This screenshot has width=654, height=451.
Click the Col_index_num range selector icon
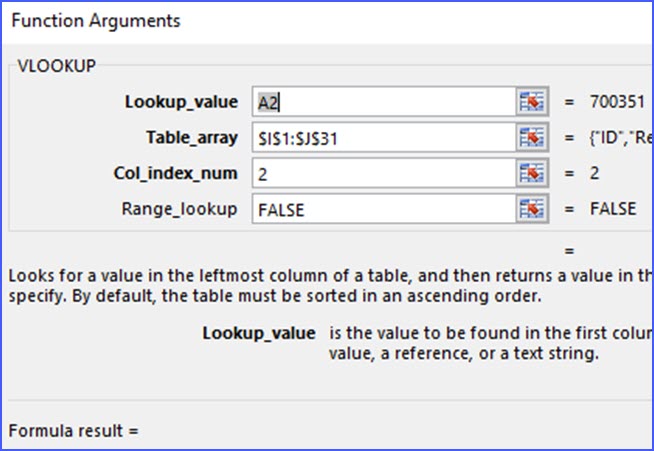coord(531,173)
